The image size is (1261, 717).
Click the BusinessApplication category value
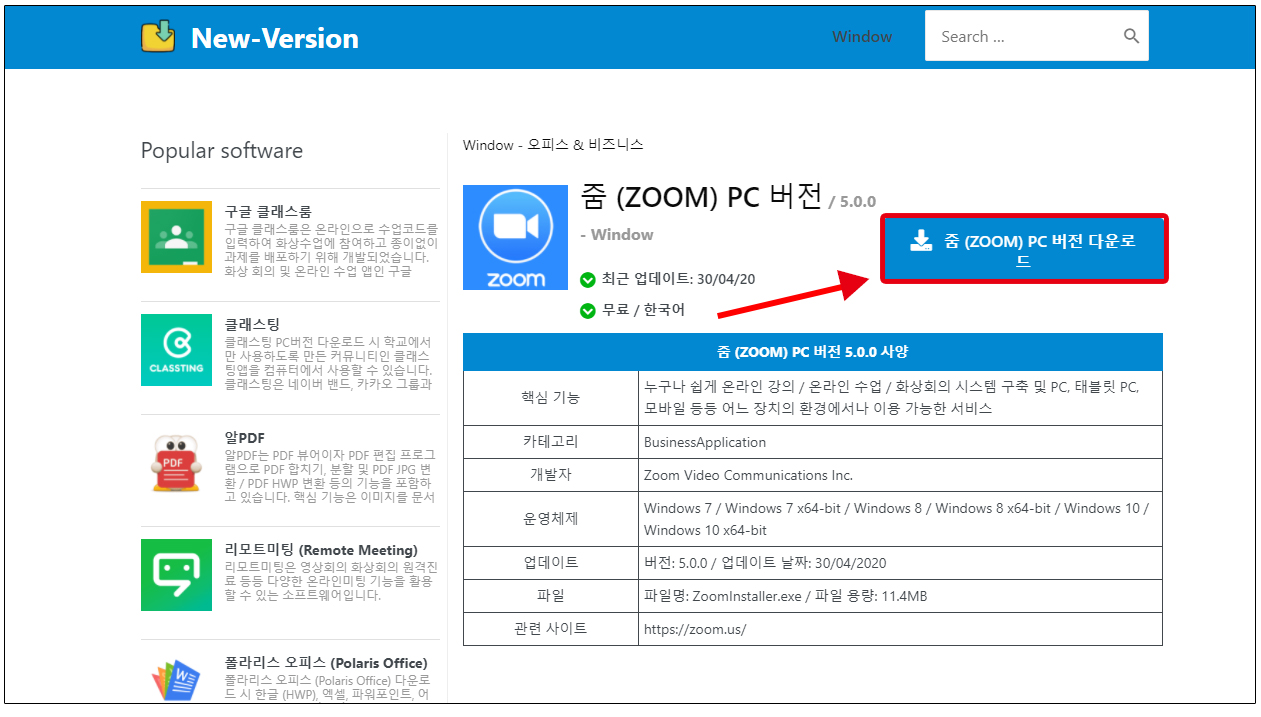coord(705,442)
